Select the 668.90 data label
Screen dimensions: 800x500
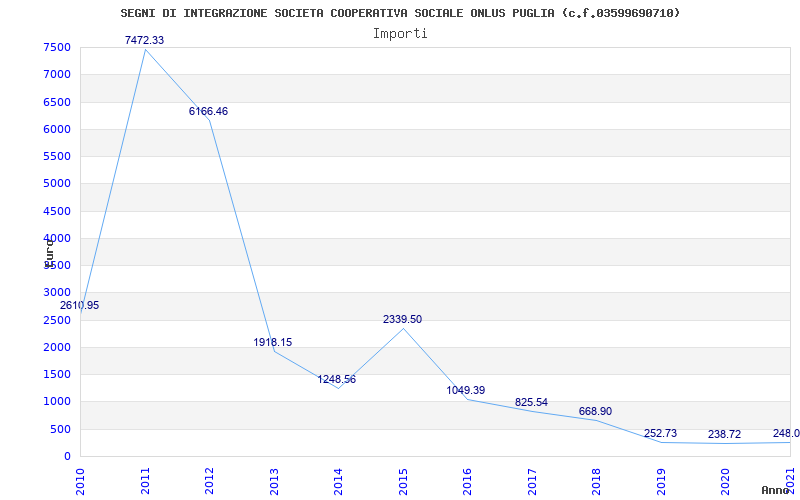click(x=595, y=411)
